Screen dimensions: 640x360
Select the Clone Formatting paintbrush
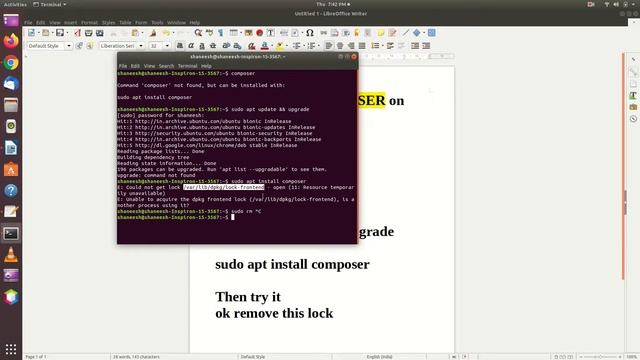pyautogui.click(x=153, y=33)
